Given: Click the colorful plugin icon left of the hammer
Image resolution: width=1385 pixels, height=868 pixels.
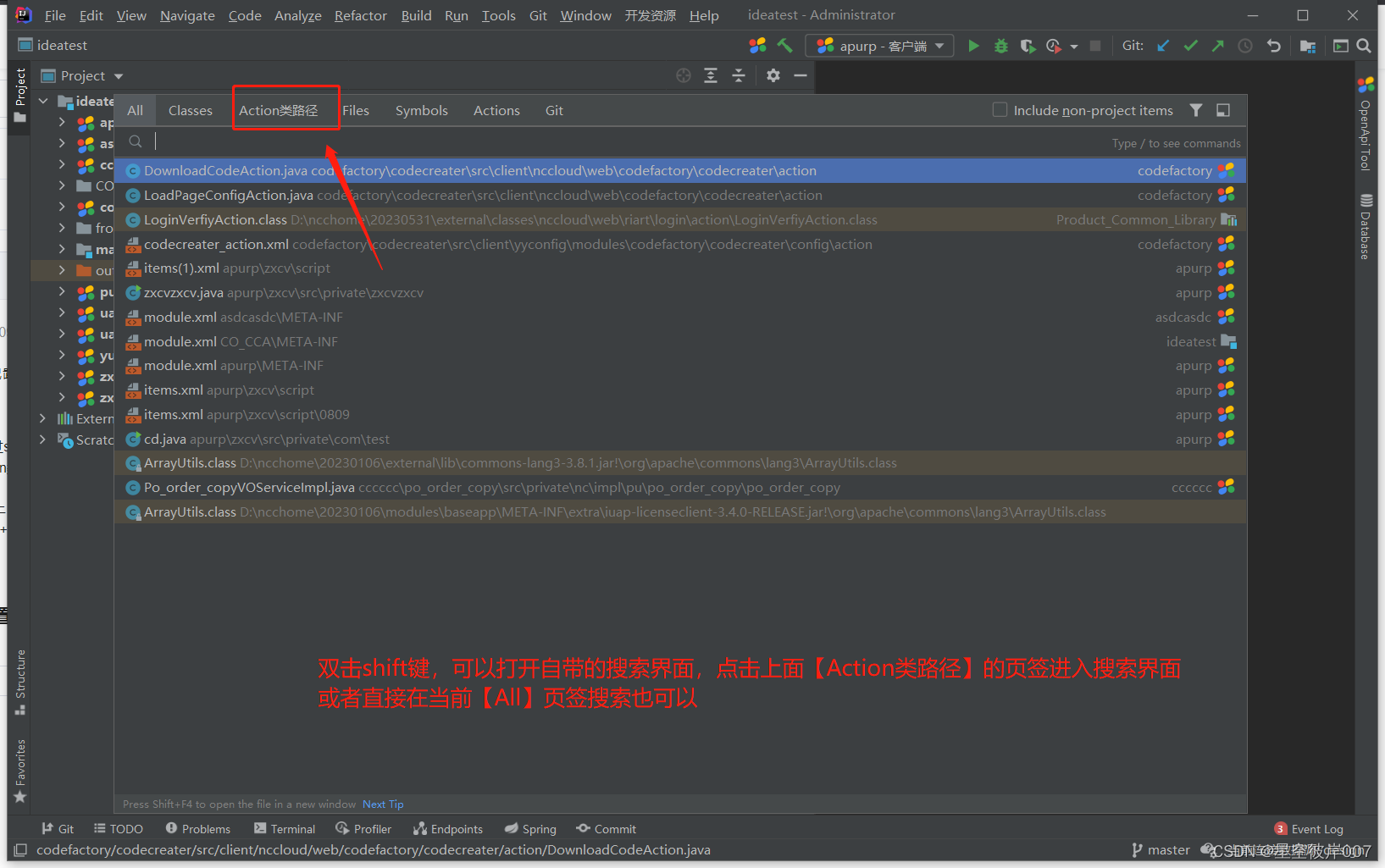Looking at the screenshot, I should pyautogui.click(x=757, y=46).
